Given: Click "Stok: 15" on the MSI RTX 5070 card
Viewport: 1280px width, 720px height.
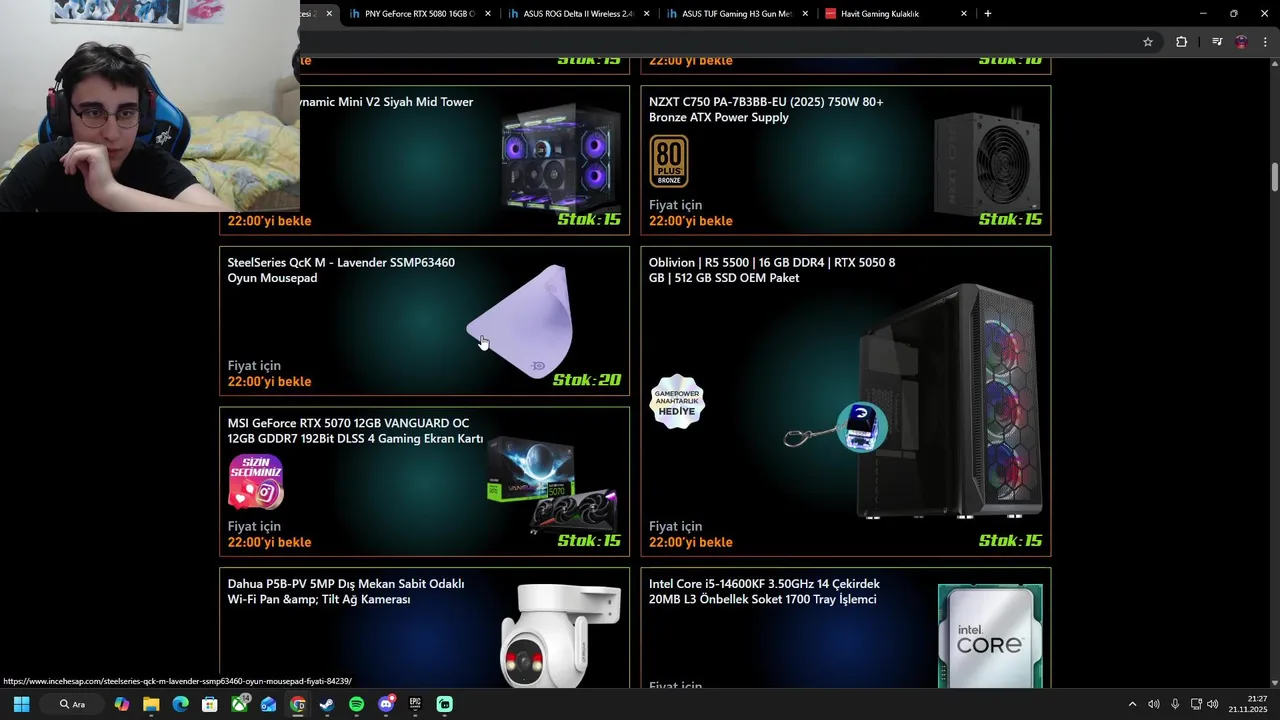Looking at the screenshot, I should point(589,541).
